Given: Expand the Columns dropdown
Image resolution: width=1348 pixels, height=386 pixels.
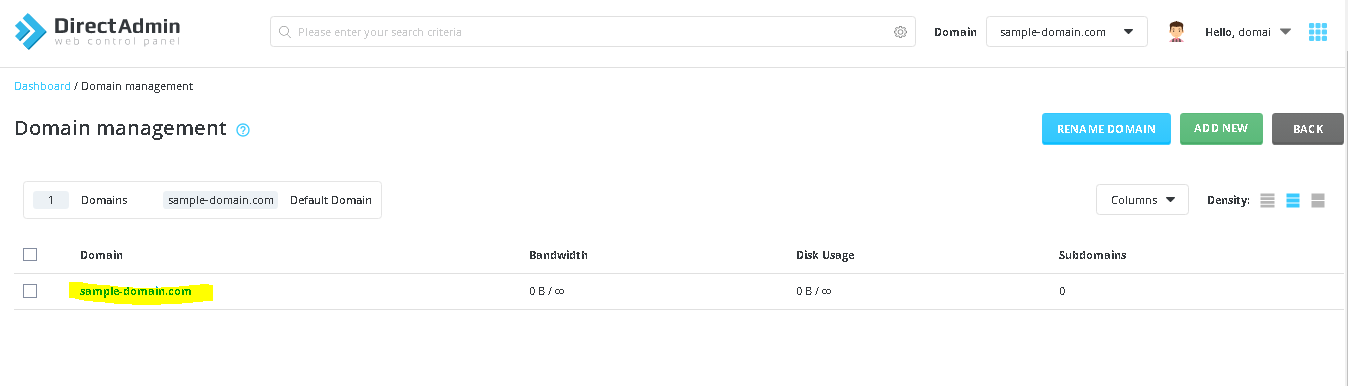Looking at the screenshot, I should click(1142, 200).
